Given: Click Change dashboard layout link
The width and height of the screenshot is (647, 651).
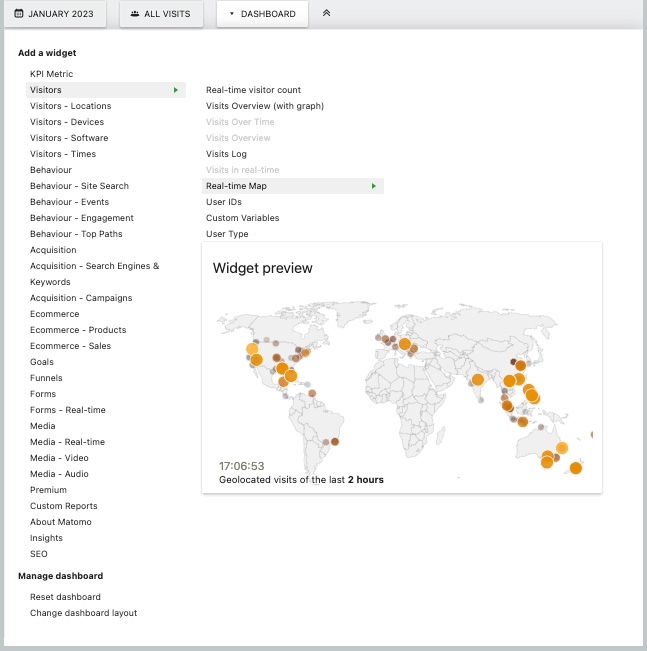Looking at the screenshot, I should tap(83, 613).
